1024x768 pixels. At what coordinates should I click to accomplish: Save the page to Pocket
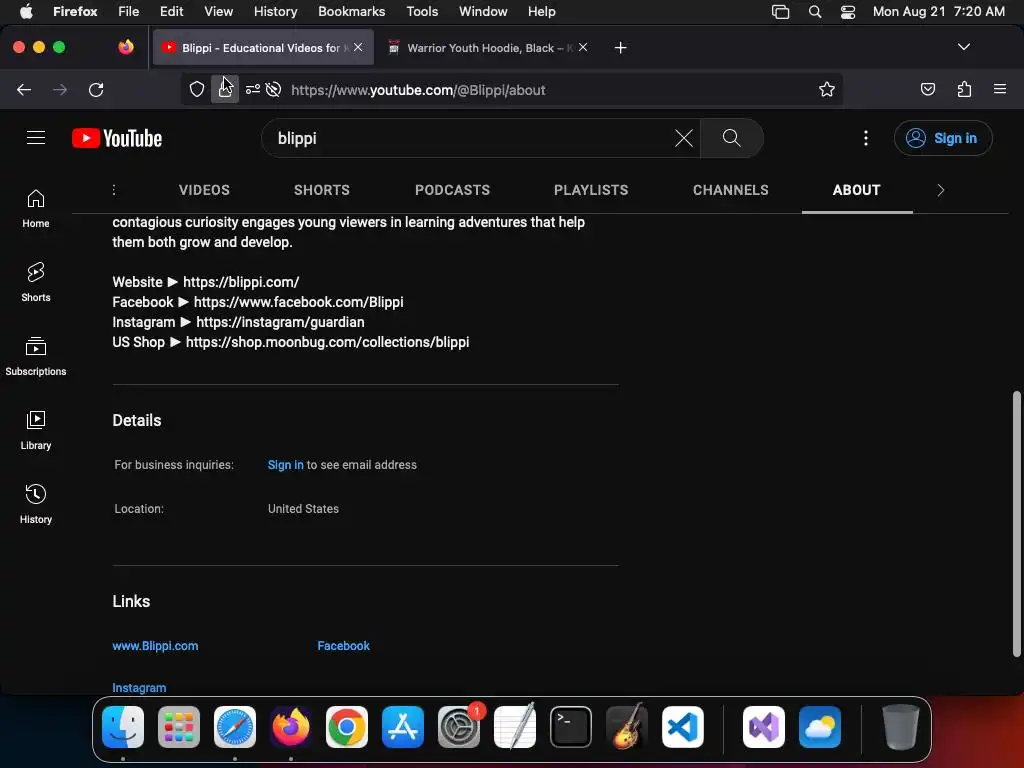point(927,89)
